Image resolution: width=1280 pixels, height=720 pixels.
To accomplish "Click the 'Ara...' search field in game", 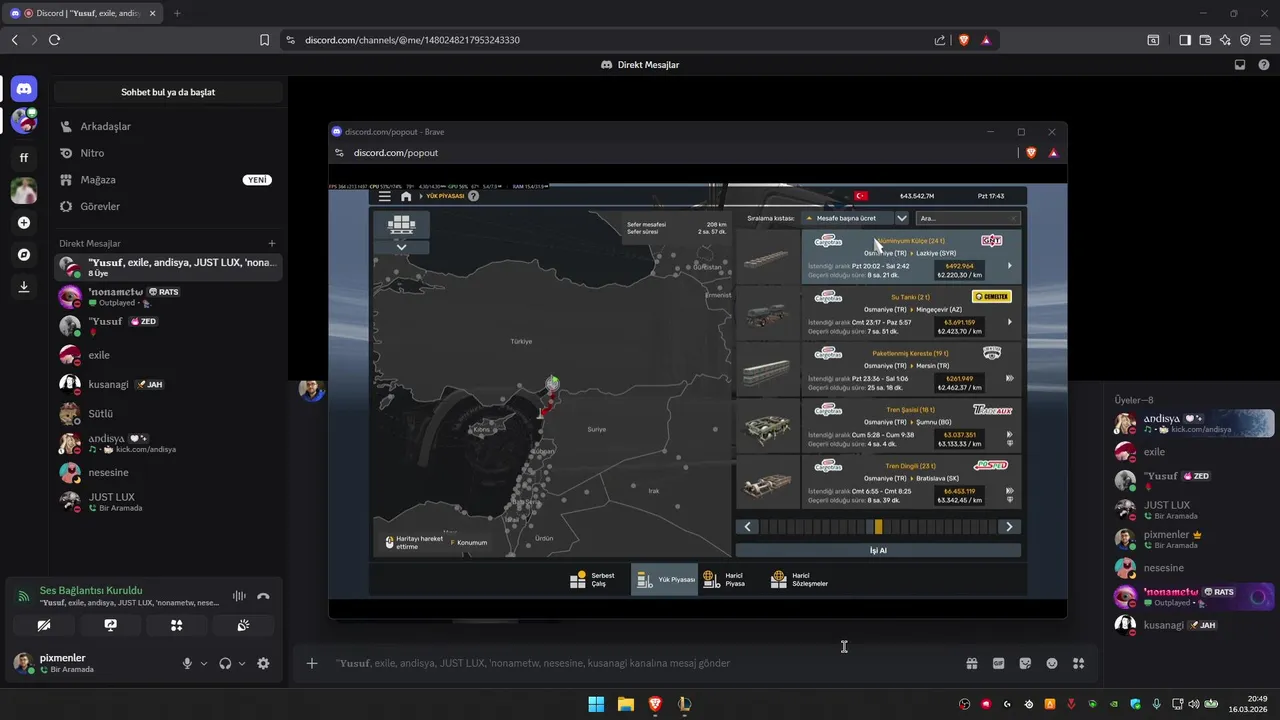I will 968,218.
